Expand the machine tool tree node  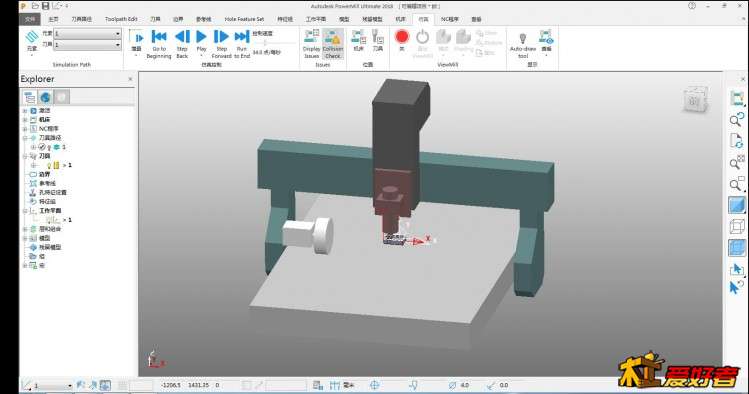[x=25, y=119]
